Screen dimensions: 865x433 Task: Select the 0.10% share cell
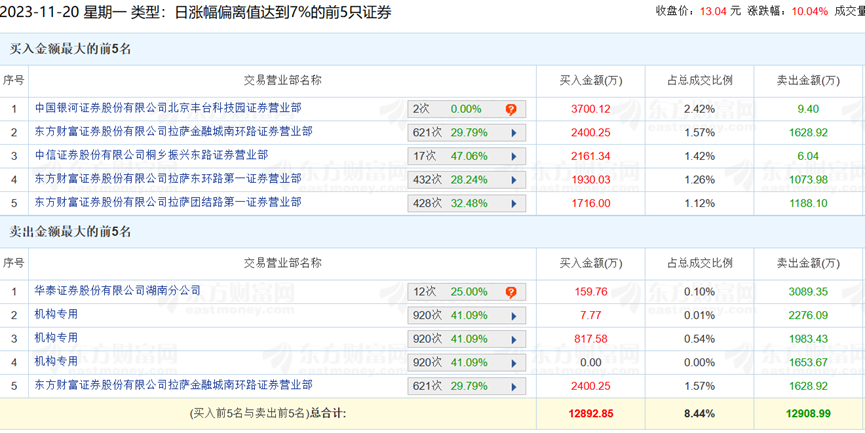click(x=700, y=292)
